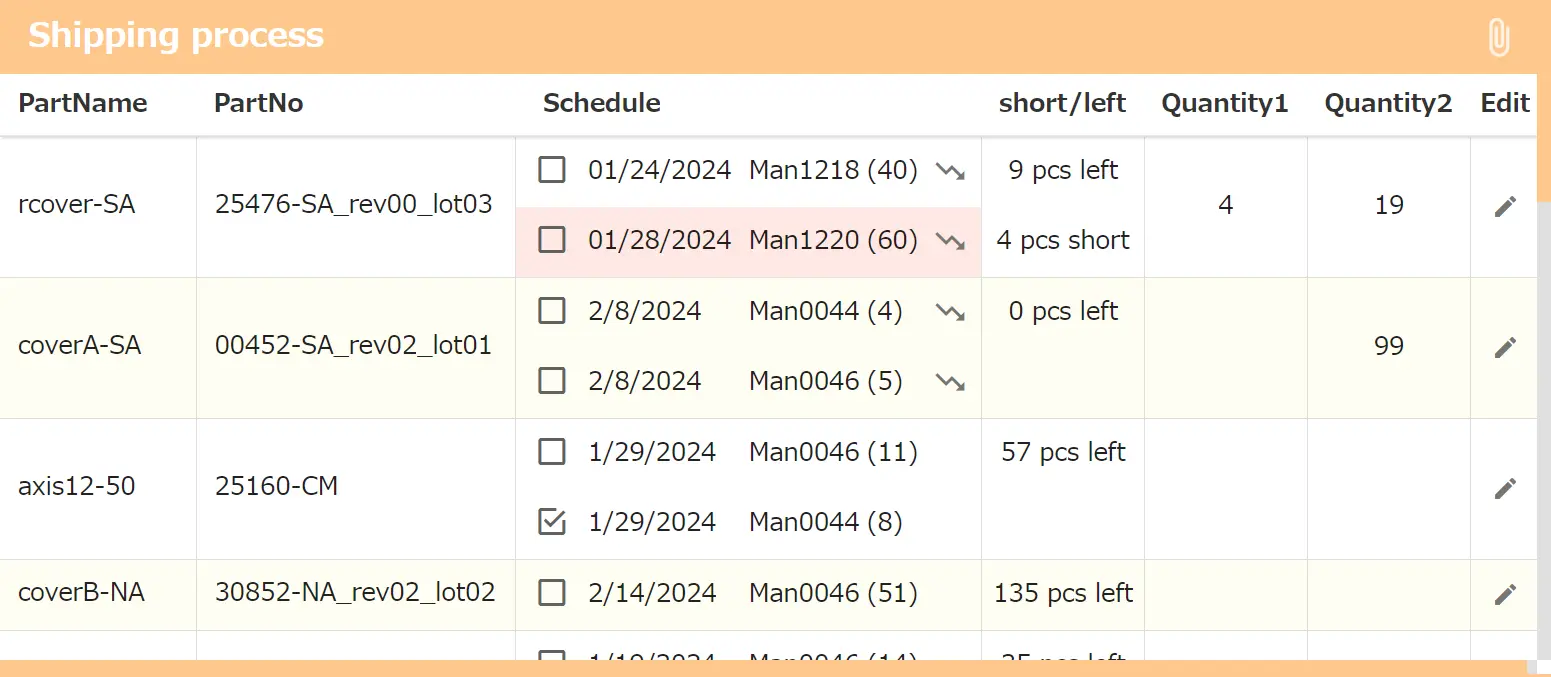This screenshot has height=677, width=1551.
Task: Click trend arrow icon beside Man0046 (5)
Action: tap(950, 382)
